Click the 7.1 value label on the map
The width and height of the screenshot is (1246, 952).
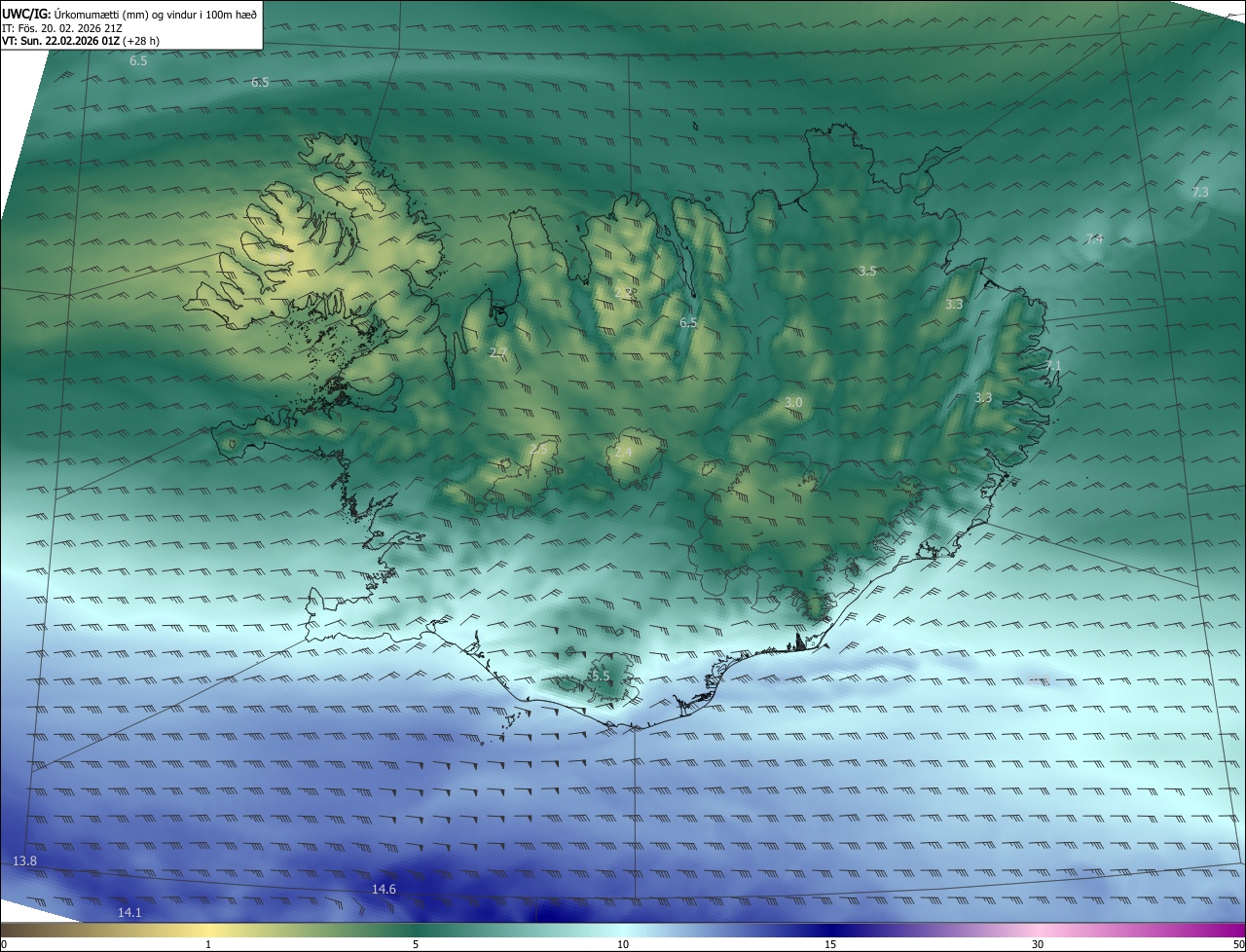1053,366
